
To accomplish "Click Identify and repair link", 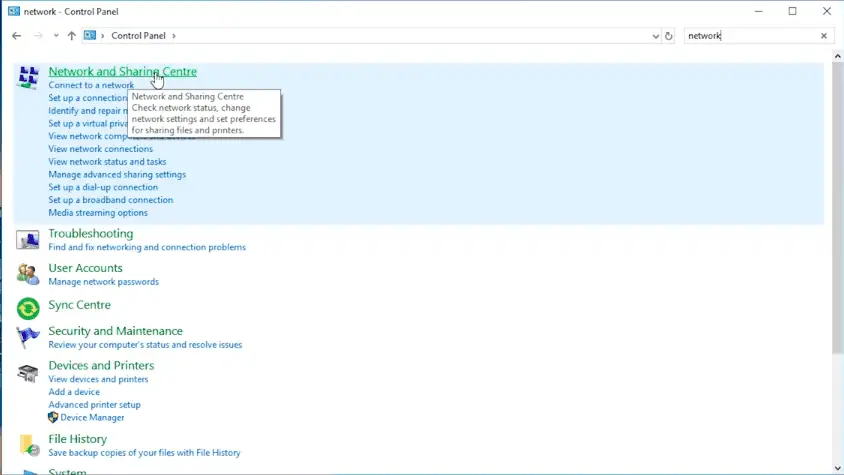I will coord(88,110).
